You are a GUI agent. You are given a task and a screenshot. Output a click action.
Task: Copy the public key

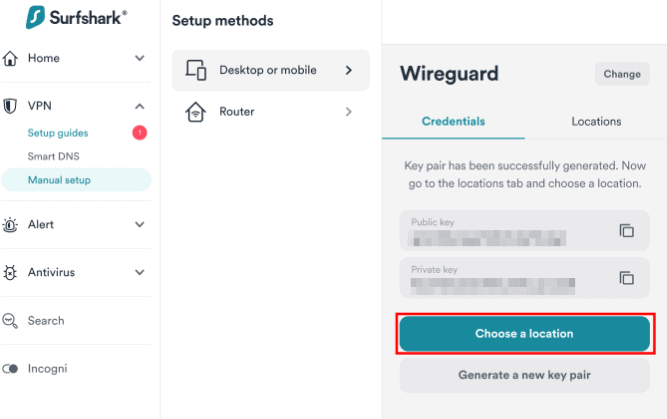(627, 230)
